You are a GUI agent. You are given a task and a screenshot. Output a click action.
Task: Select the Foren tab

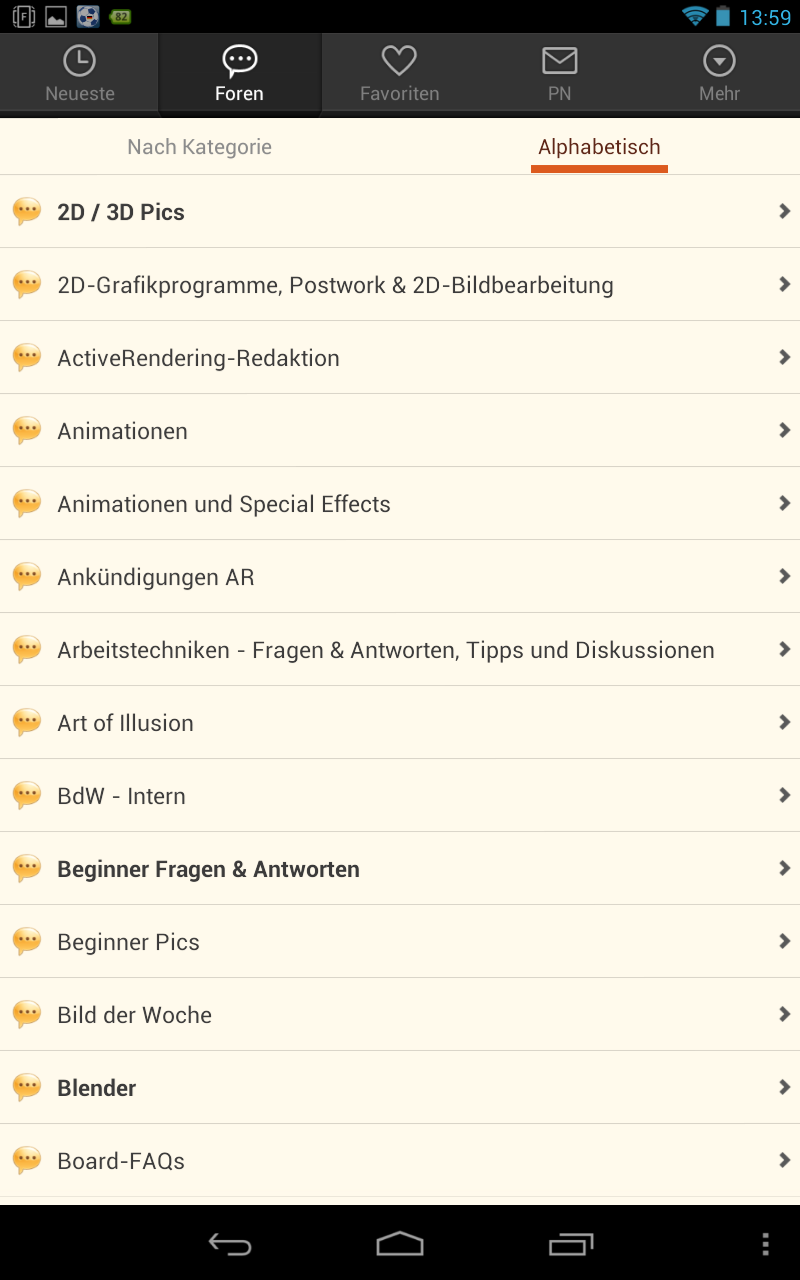point(239,73)
